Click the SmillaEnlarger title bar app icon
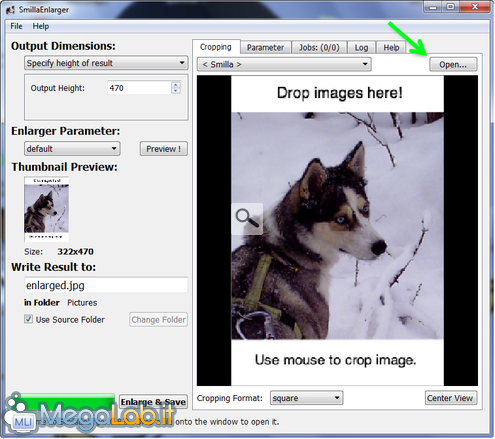This screenshot has height=439, width=495. tap(10, 10)
